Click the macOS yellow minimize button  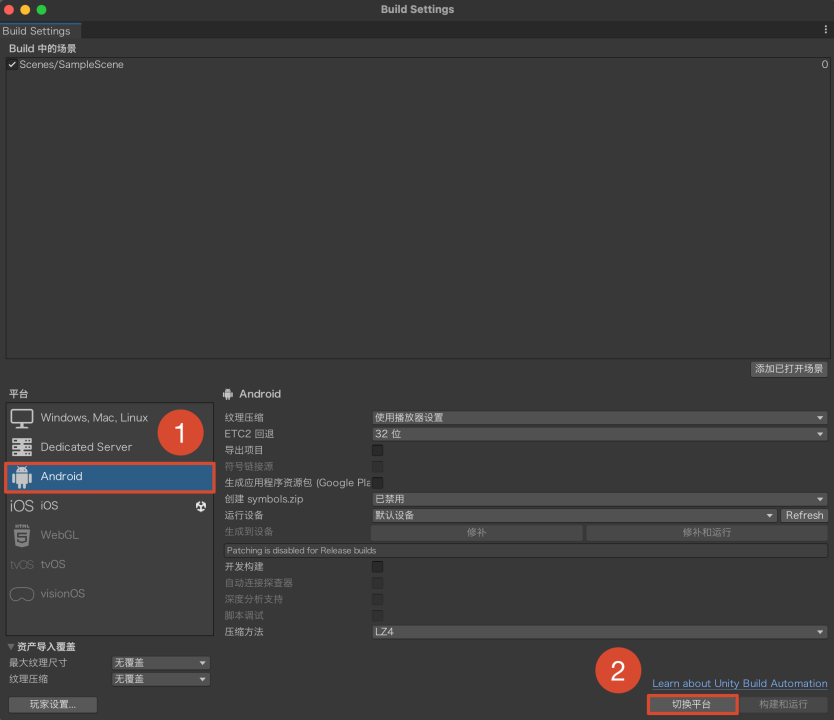25,10
